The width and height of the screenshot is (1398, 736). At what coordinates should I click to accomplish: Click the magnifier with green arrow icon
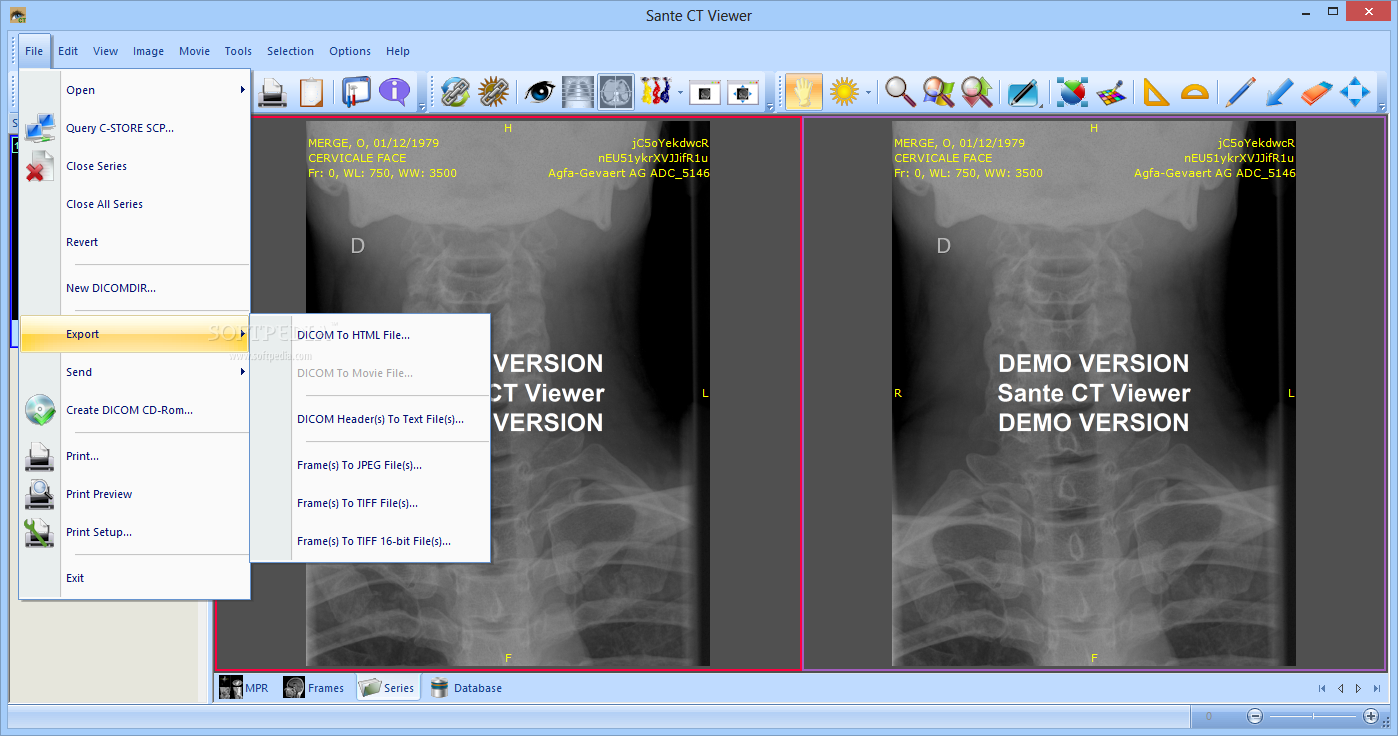pyautogui.click(x=976, y=92)
